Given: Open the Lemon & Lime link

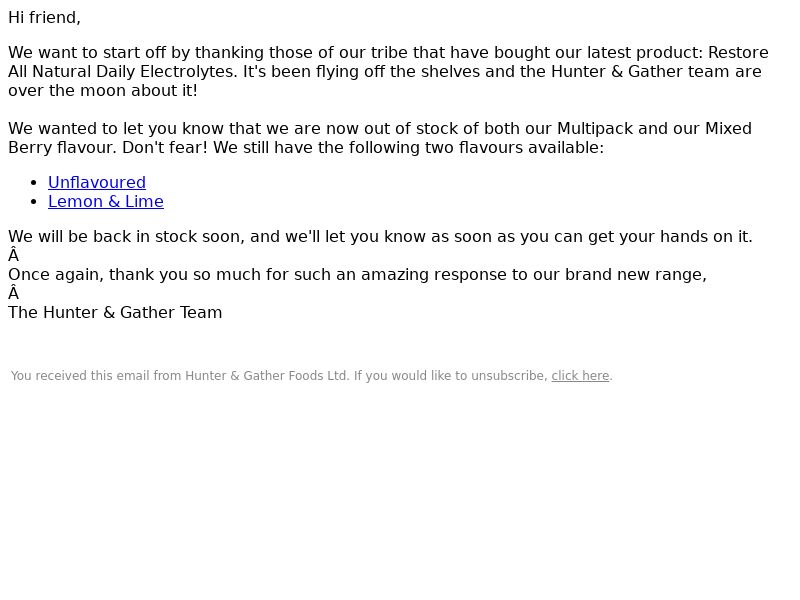Looking at the screenshot, I should (106, 201).
